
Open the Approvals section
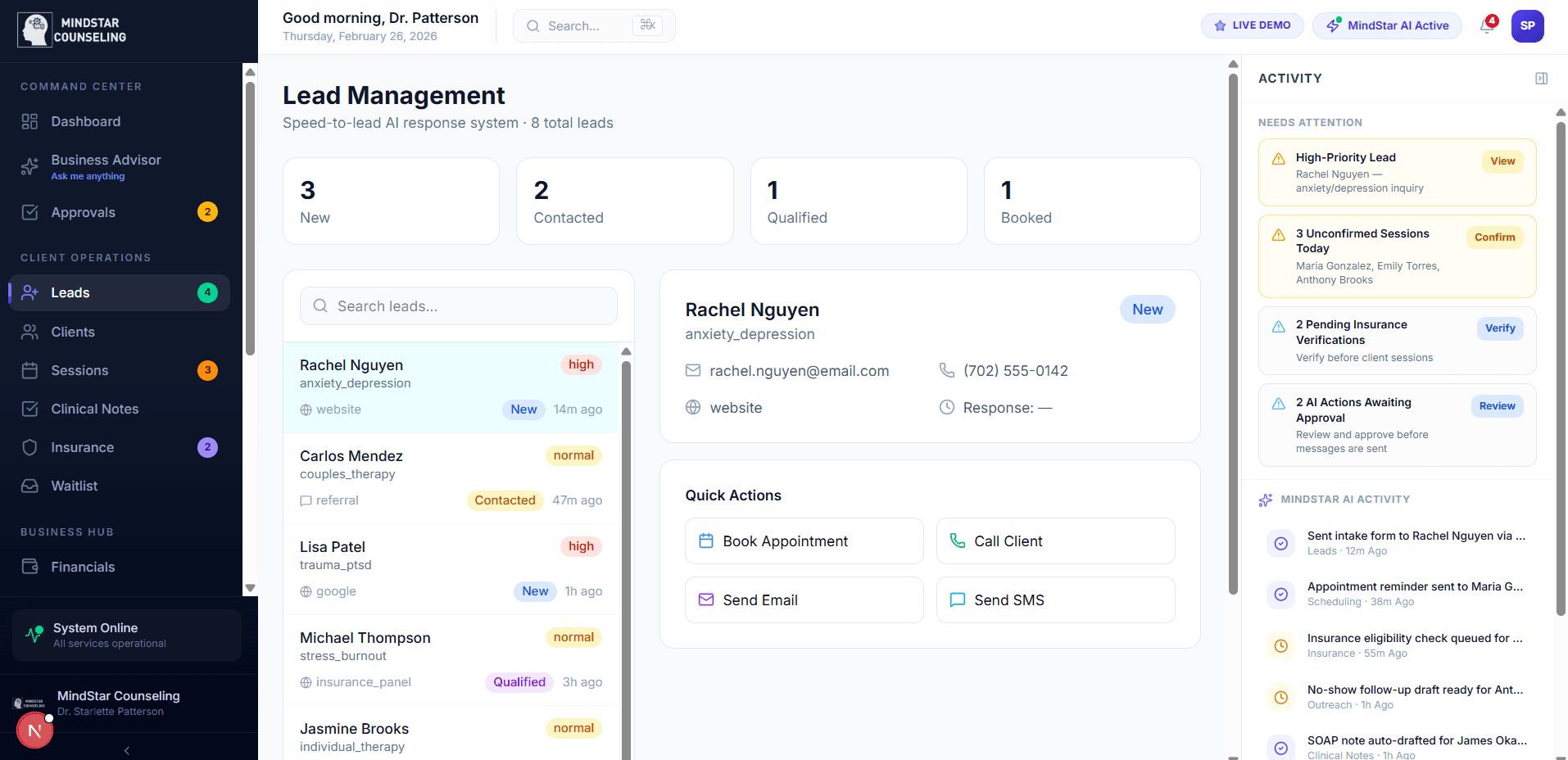82,212
